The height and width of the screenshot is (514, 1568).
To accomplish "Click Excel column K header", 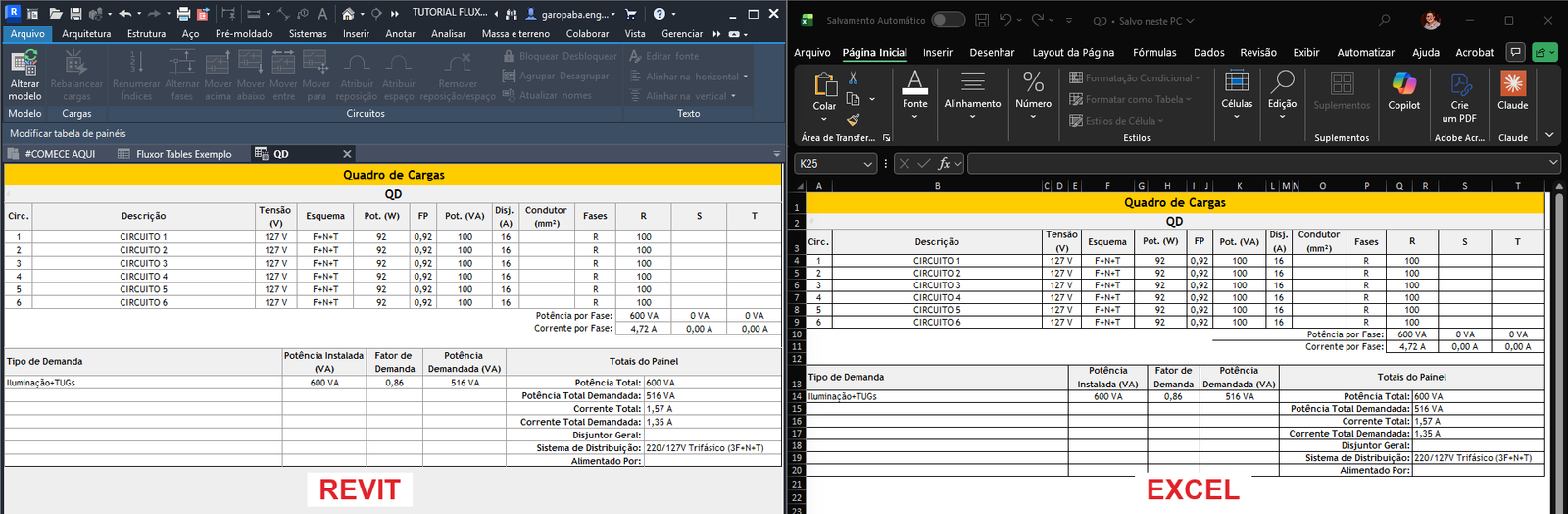I will click(1240, 185).
